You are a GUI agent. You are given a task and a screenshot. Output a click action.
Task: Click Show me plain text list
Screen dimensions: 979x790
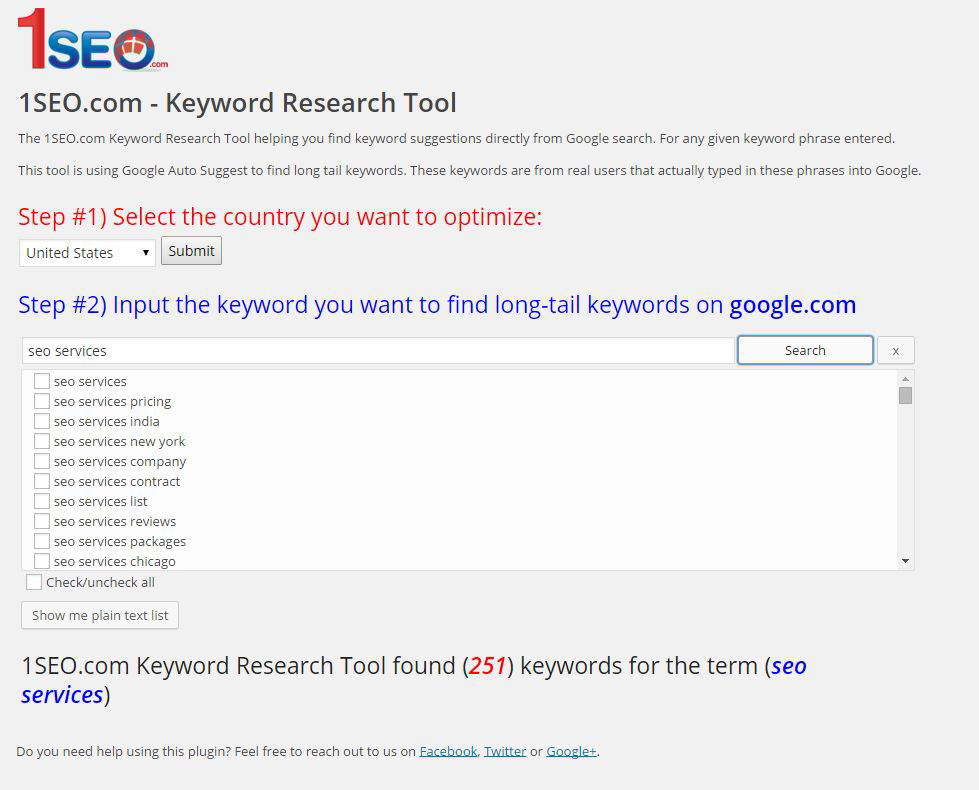pyautogui.click(x=100, y=615)
